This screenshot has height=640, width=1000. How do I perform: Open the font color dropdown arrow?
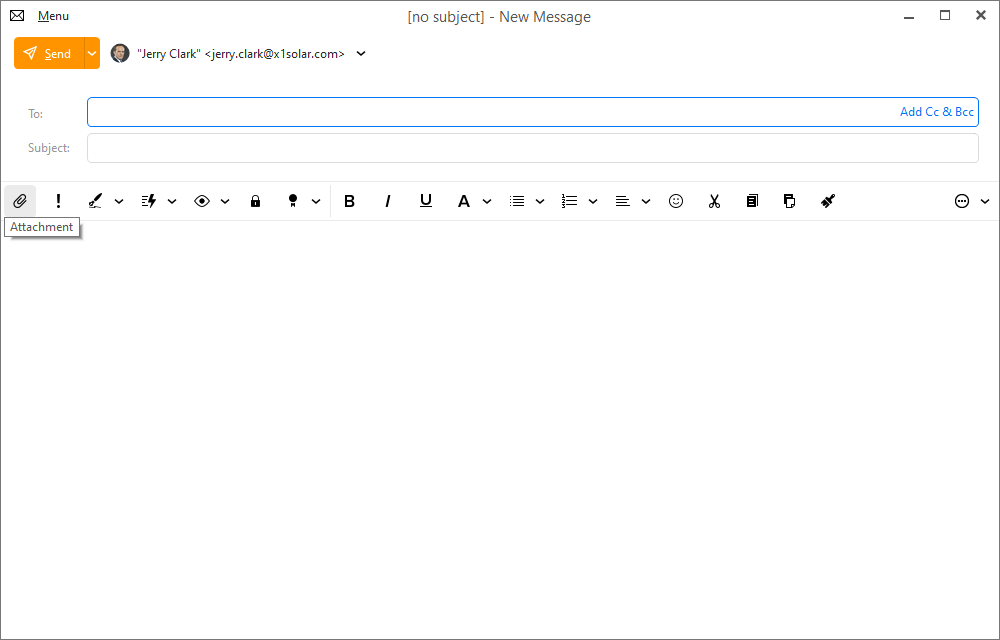487,201
